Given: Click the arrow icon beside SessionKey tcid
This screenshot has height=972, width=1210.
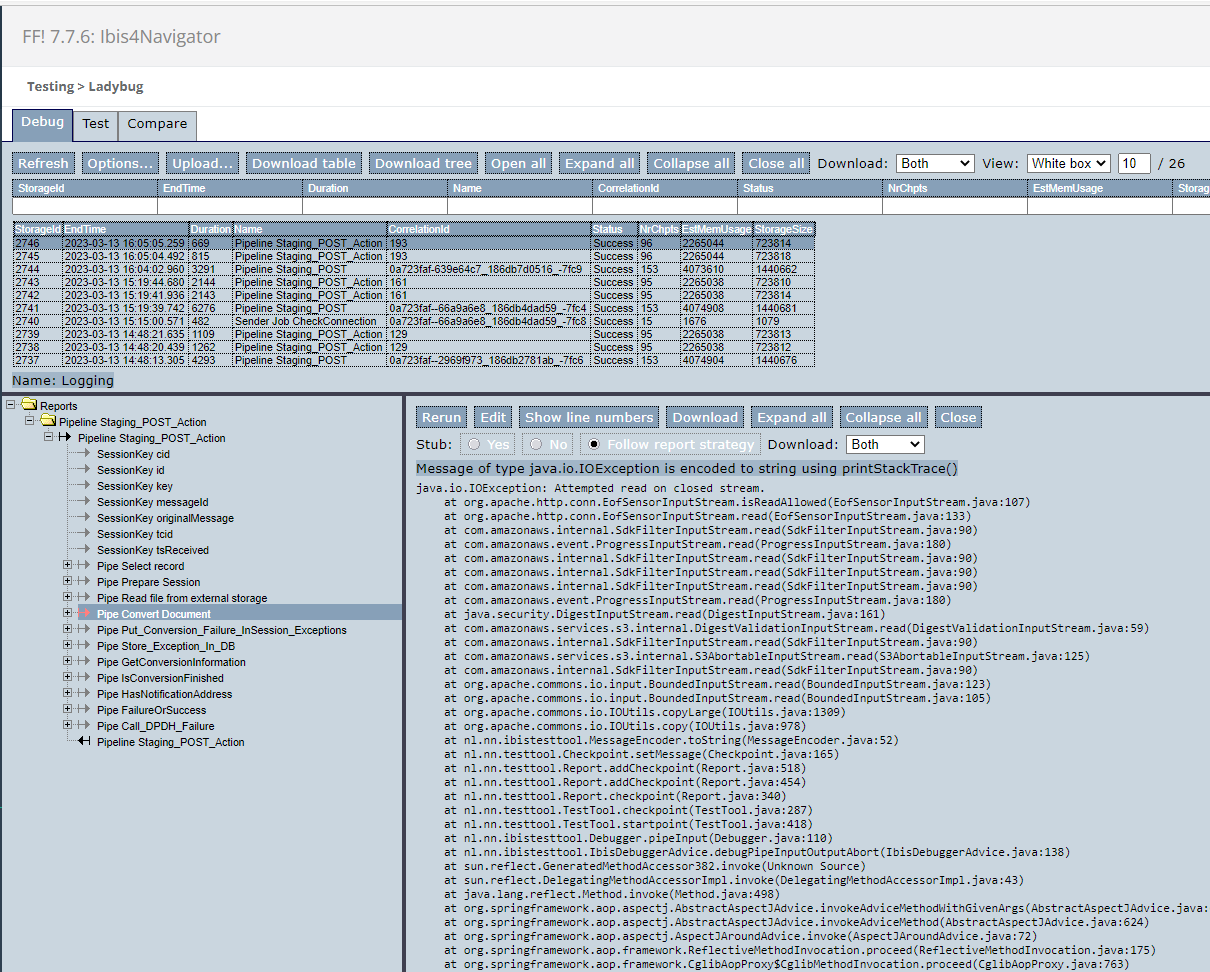Looking at the screenshot, I should 84,534.
